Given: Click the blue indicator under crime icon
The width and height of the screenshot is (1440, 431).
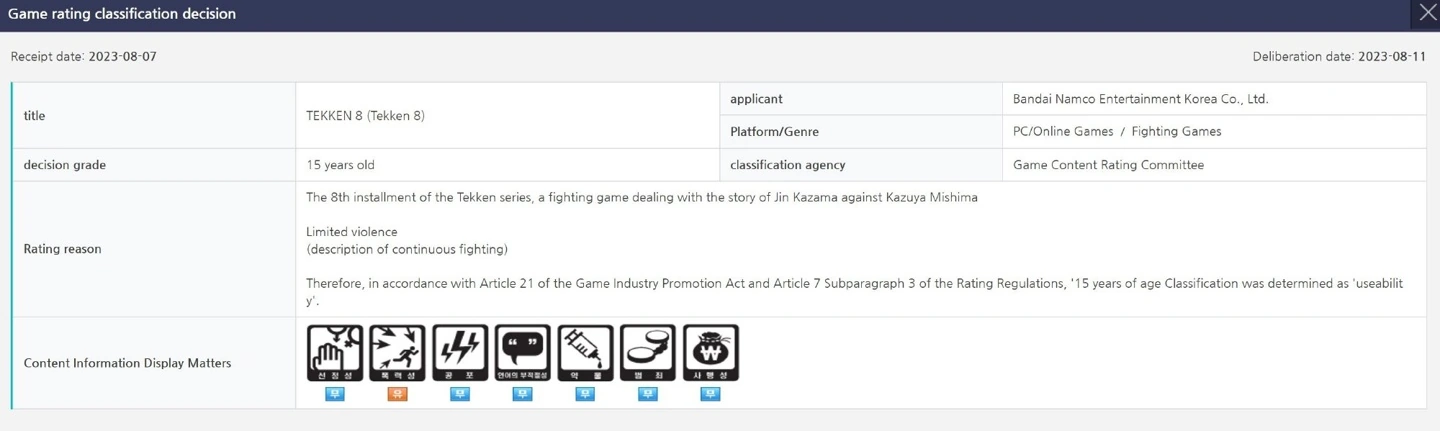Looking at the screenshot, I should 648,394.
